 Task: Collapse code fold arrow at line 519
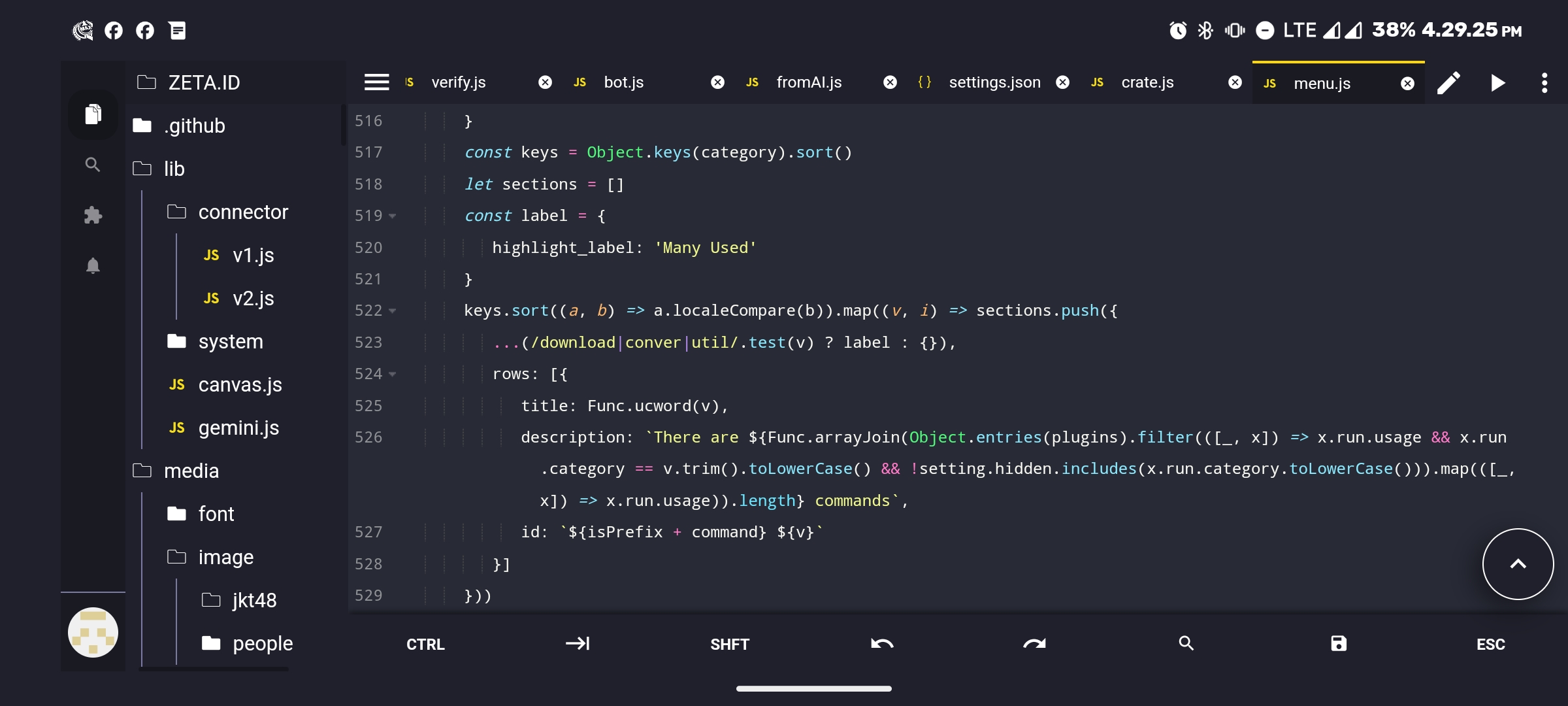(393, 216)
